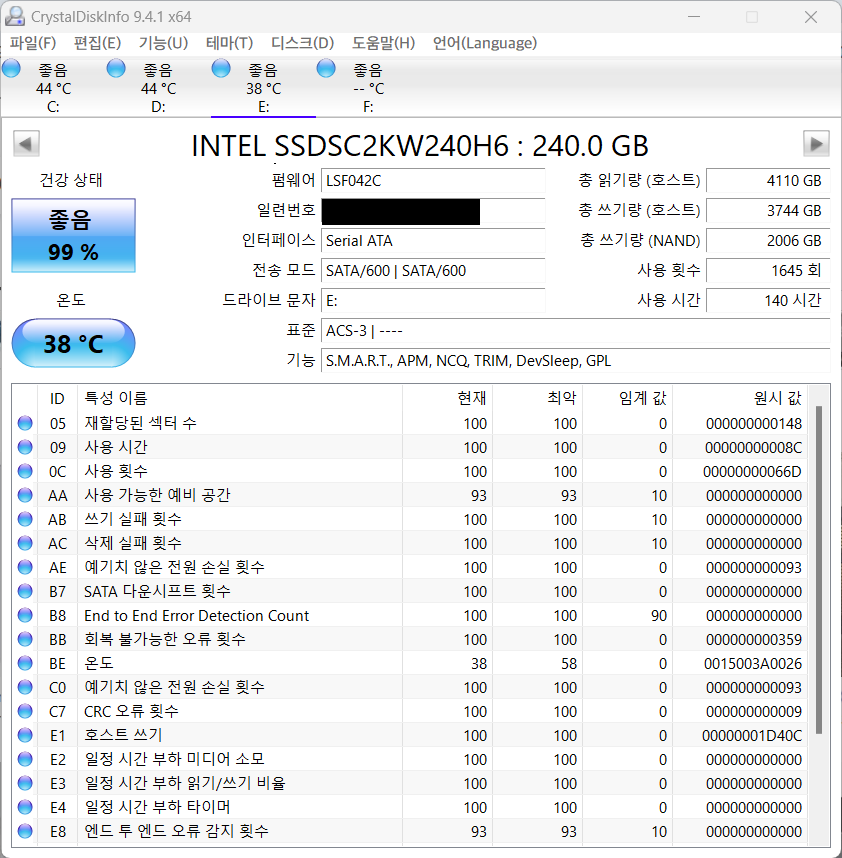Screen dimensions: 842x858
Task: Click status orb of attribute 09 row
Action: [x=25, y=447]
